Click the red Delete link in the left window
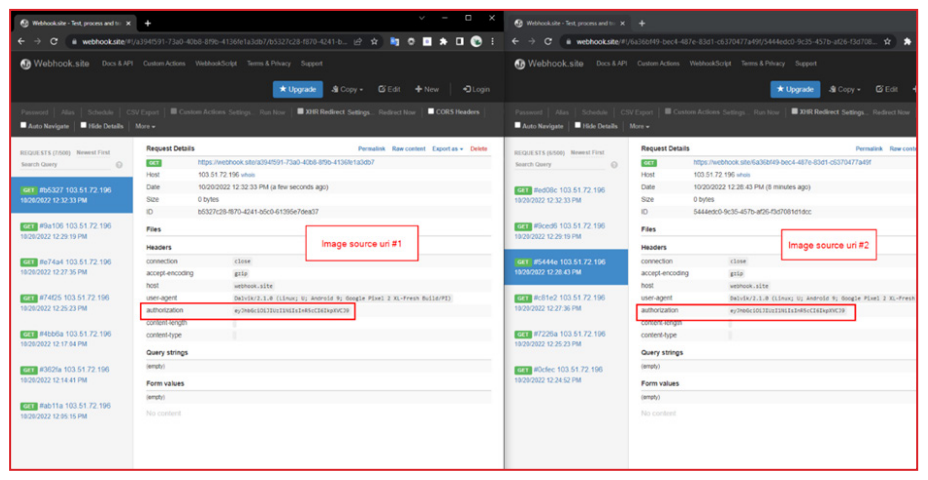This screenshot has width=928, height=480. coord(479,149)
